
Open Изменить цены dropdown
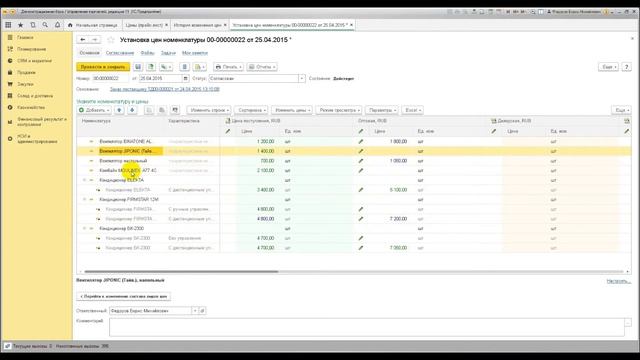[x=292, y=110]
